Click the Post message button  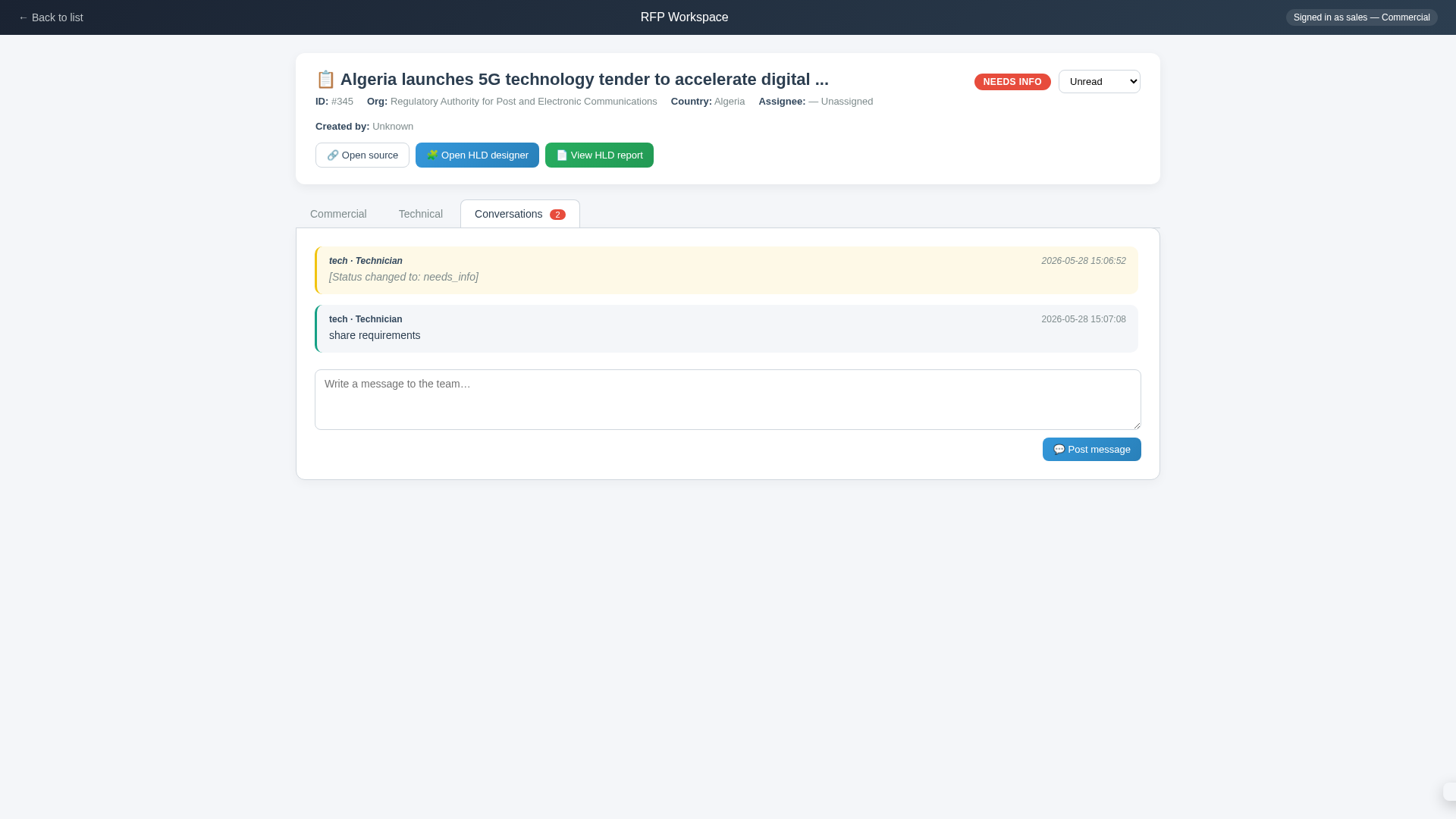[x=1091, y=450]
